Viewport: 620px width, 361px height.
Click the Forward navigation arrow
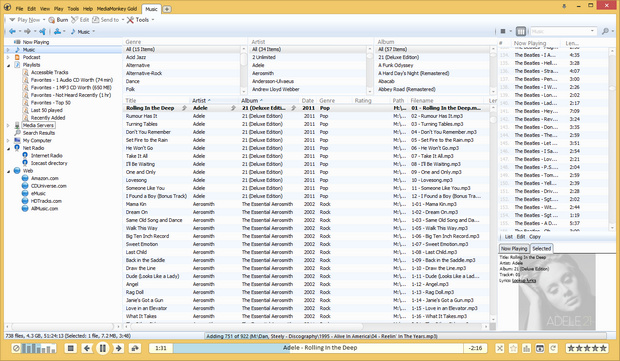27,31
